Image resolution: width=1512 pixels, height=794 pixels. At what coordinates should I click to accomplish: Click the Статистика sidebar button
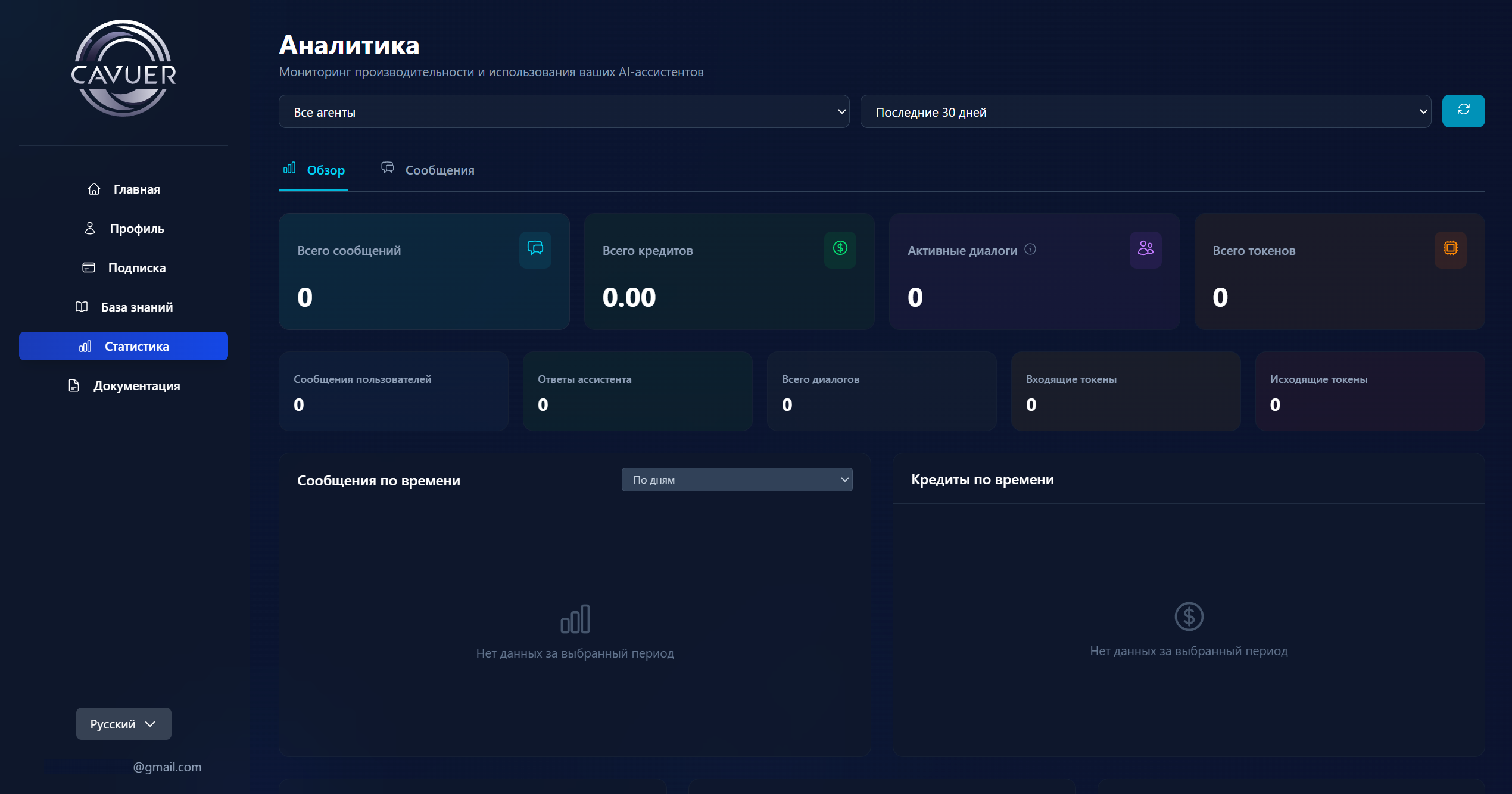[123, 347]
